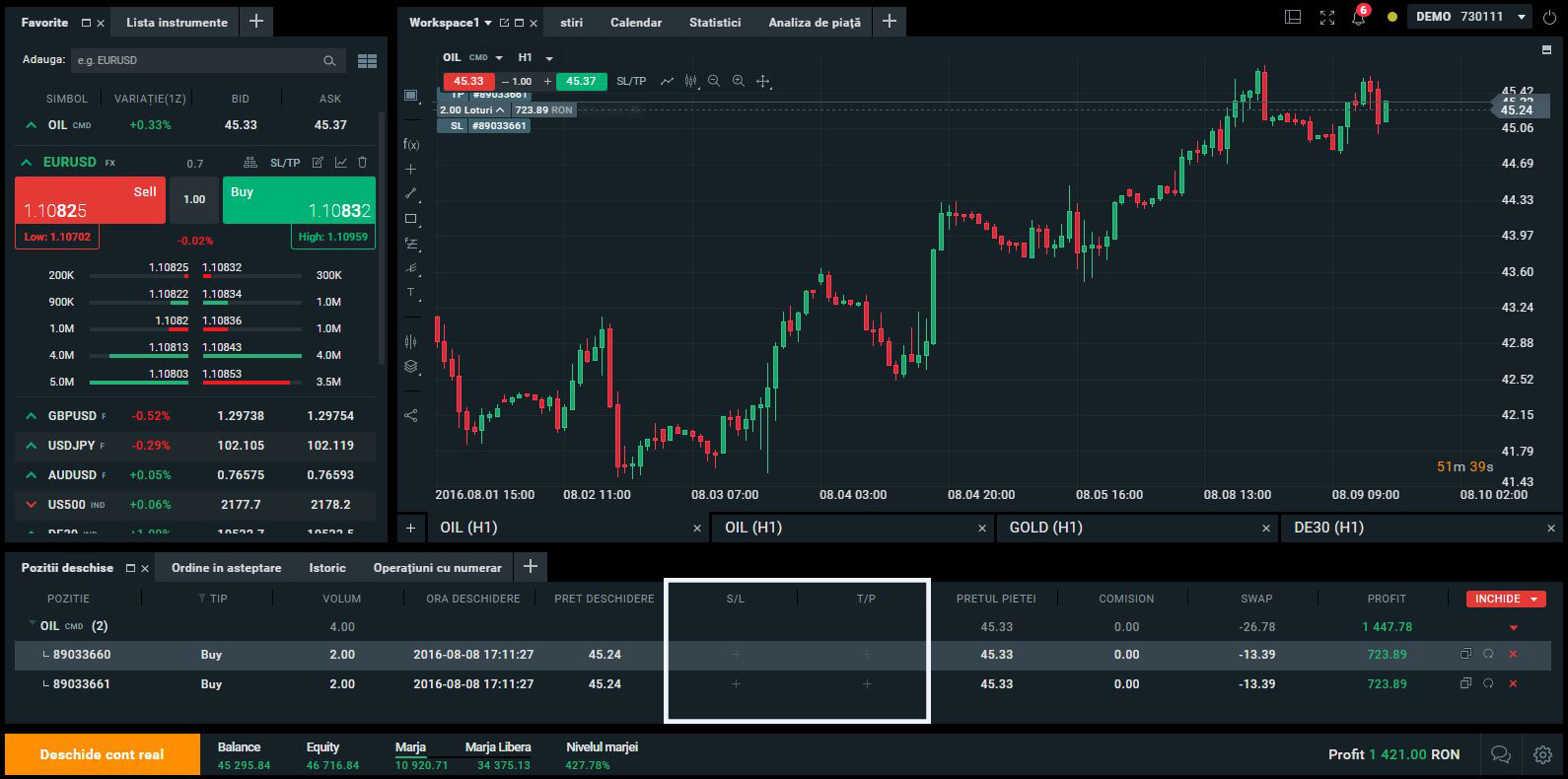The image size is (1568, 779).
Task: Enter fullscreen mode
Action: coord(1326,18)
